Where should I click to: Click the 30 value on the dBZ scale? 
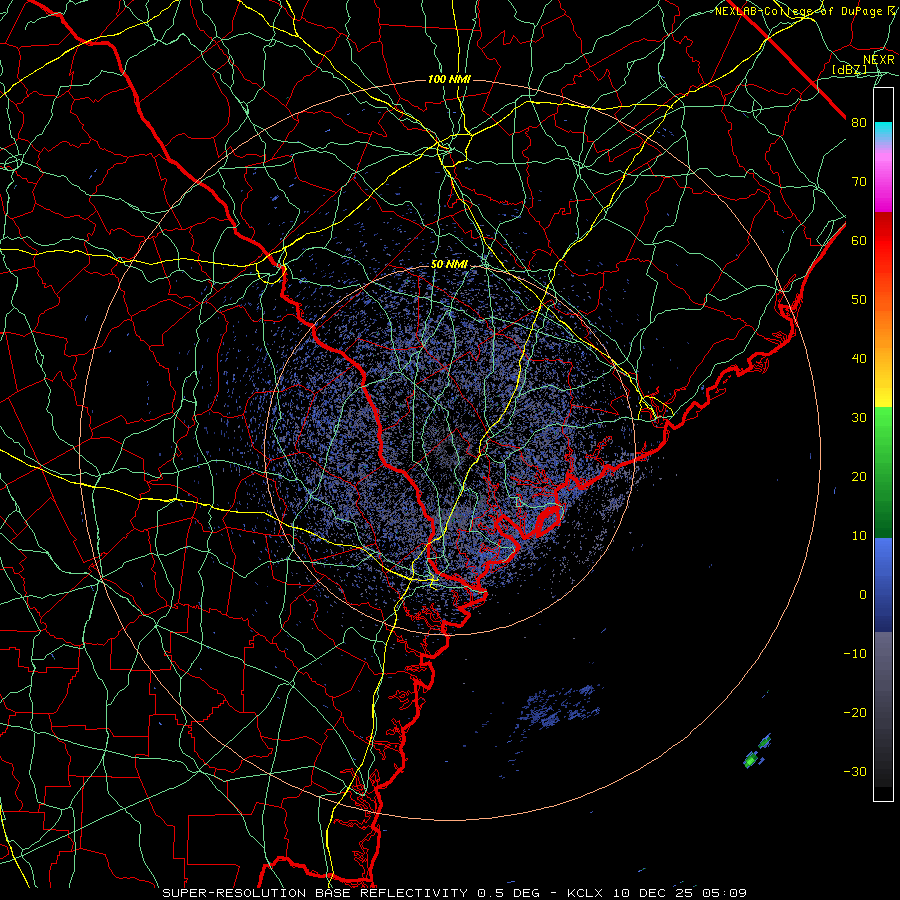tap(859, 417)
